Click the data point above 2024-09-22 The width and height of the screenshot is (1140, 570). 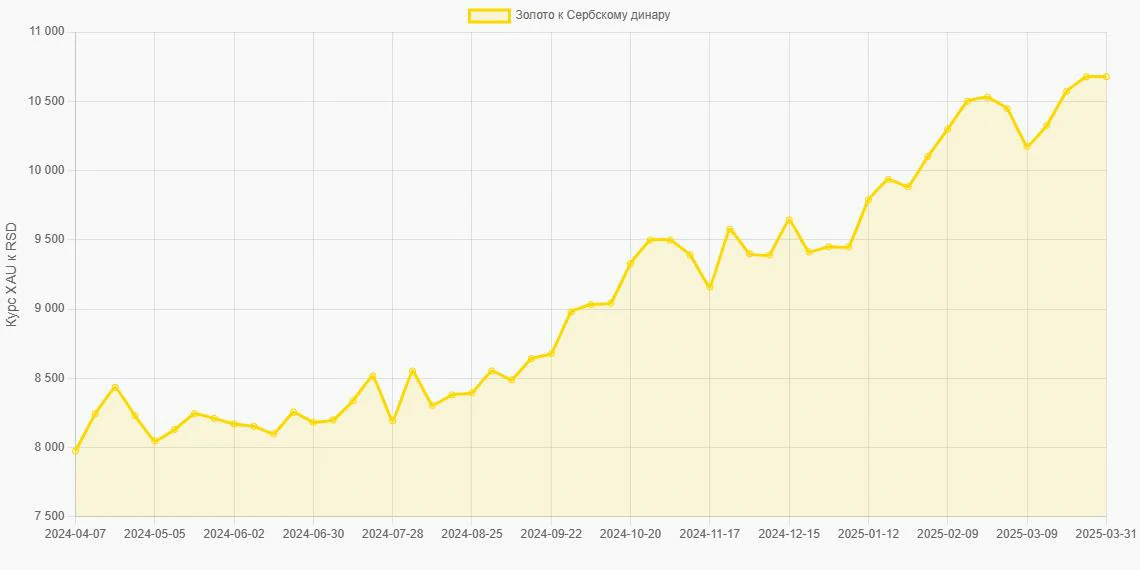(551, 353)
